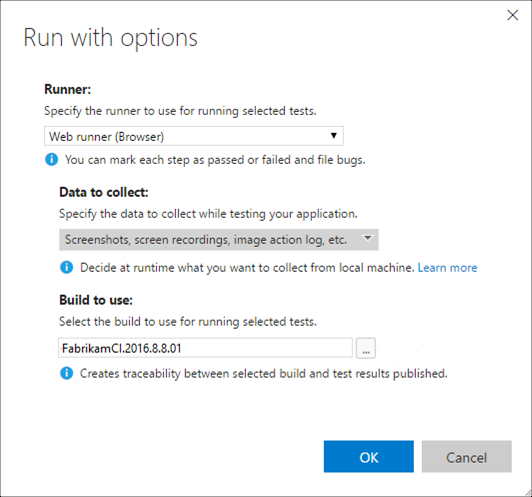This screenshot has width=532, height=497.
Task: Confirm with the OK button
Action: [369, 457]
